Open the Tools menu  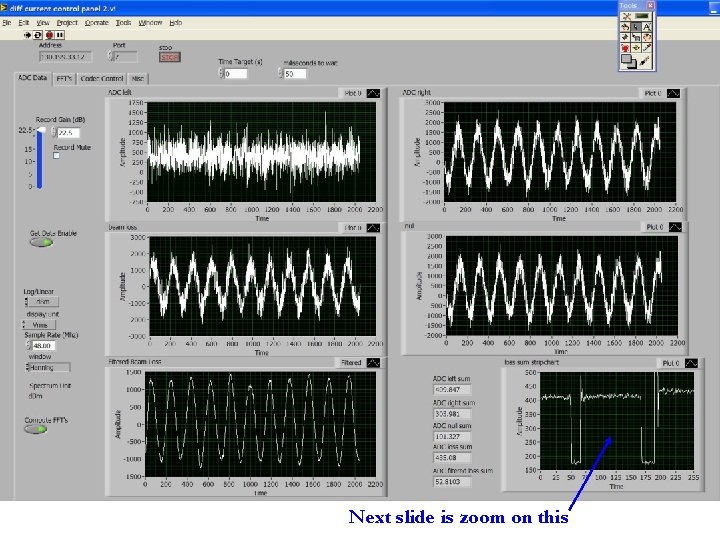(x=123, y=22)
